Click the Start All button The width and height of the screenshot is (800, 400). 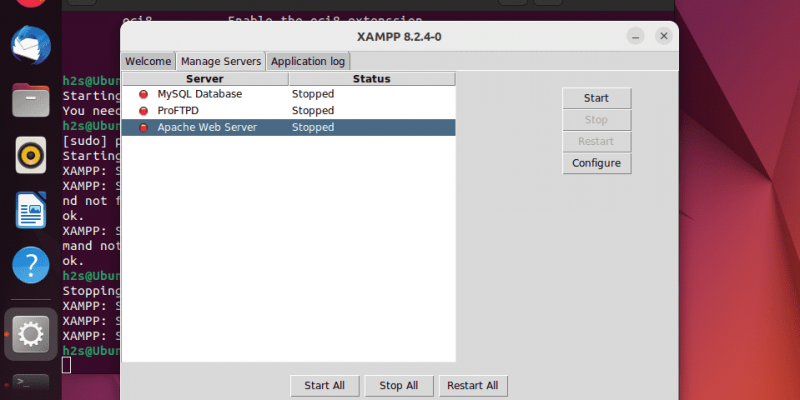(x=324, y=386)
